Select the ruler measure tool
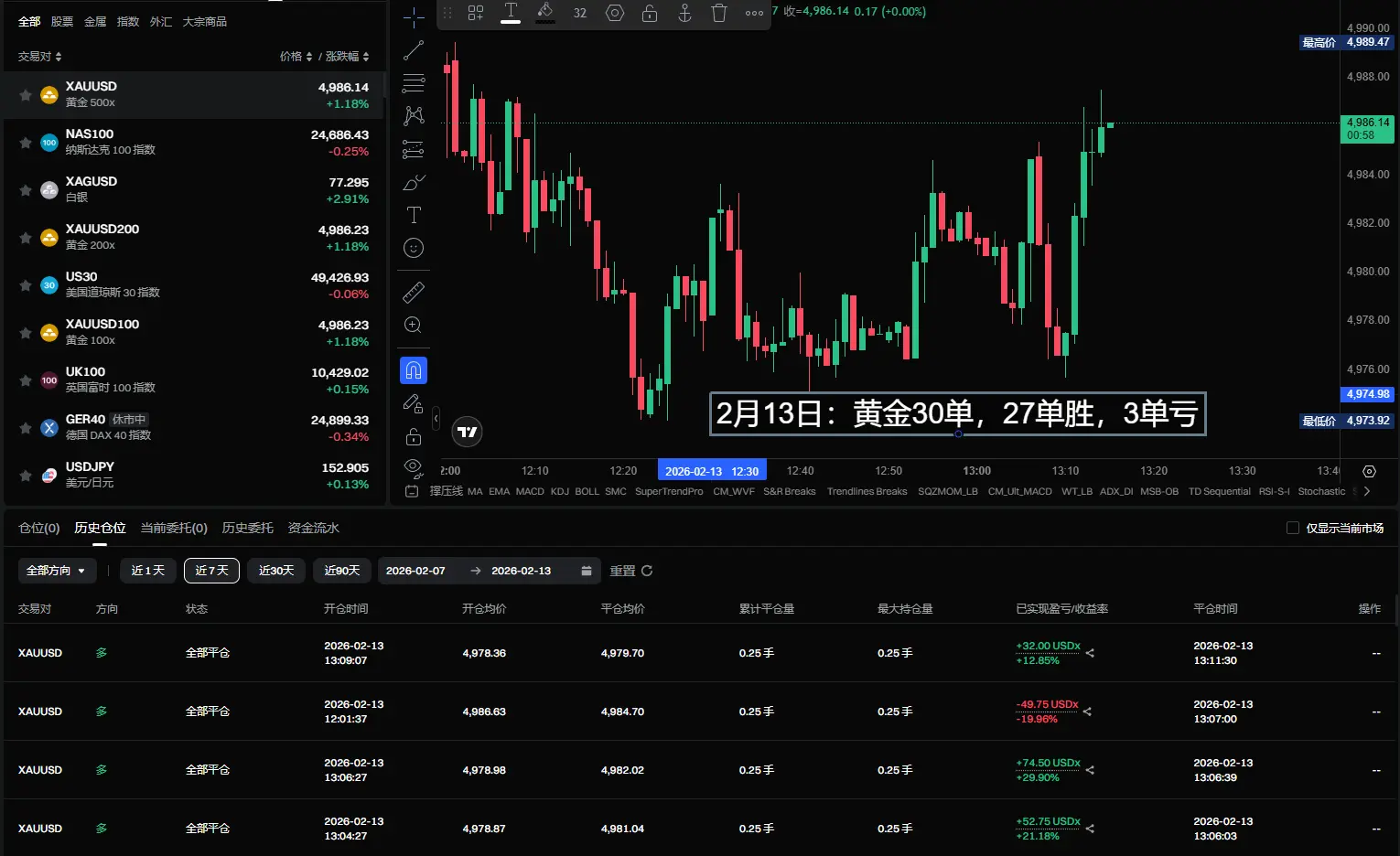1400x856 pixels. 414,292
